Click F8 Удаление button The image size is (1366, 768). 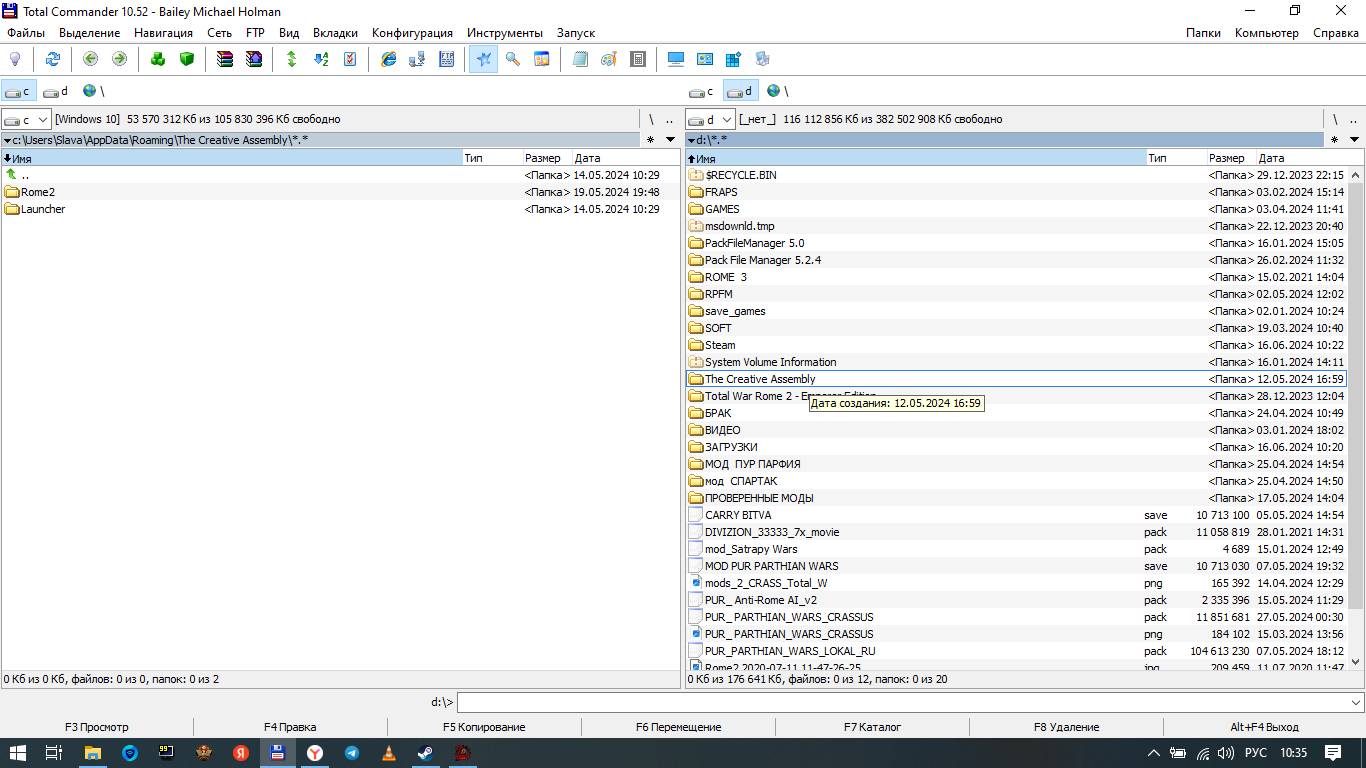pyautogui.click(x=1066, y=727)
